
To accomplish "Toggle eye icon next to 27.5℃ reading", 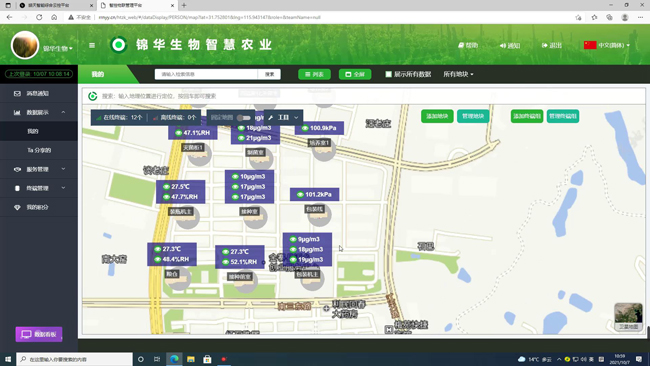I will point(166,187).
